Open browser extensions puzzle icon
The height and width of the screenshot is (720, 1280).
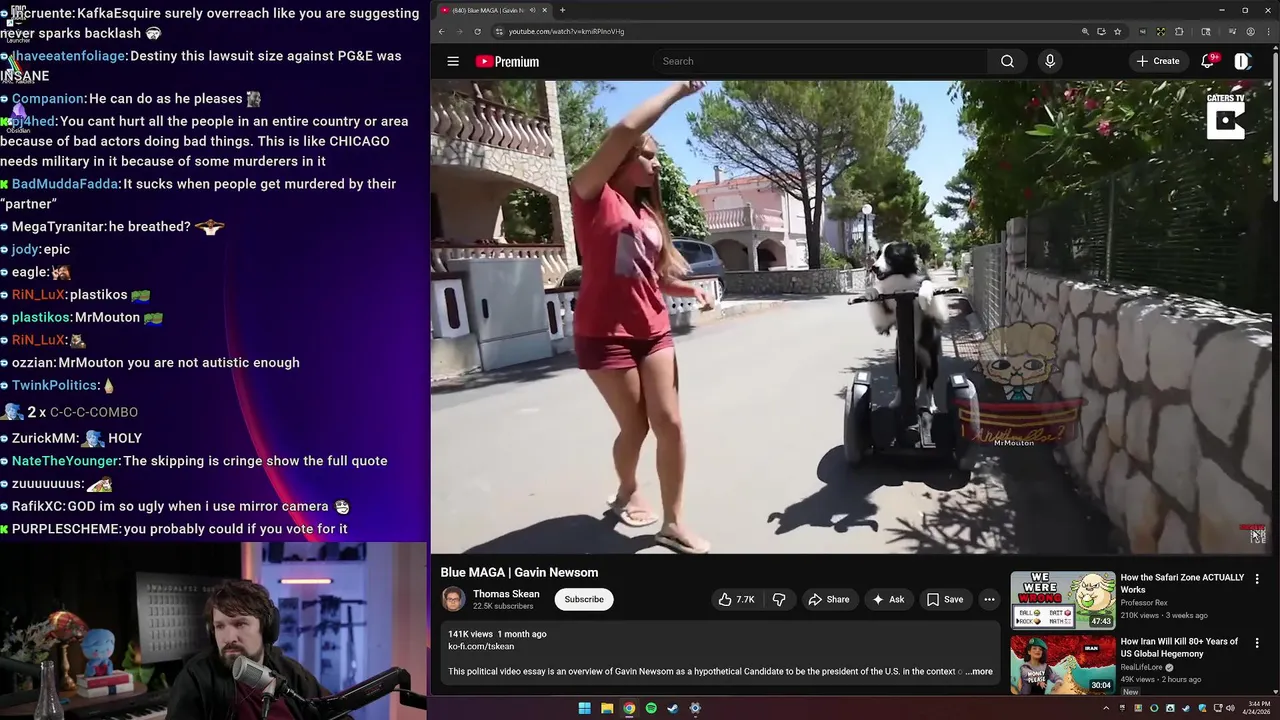(1179, 31)
